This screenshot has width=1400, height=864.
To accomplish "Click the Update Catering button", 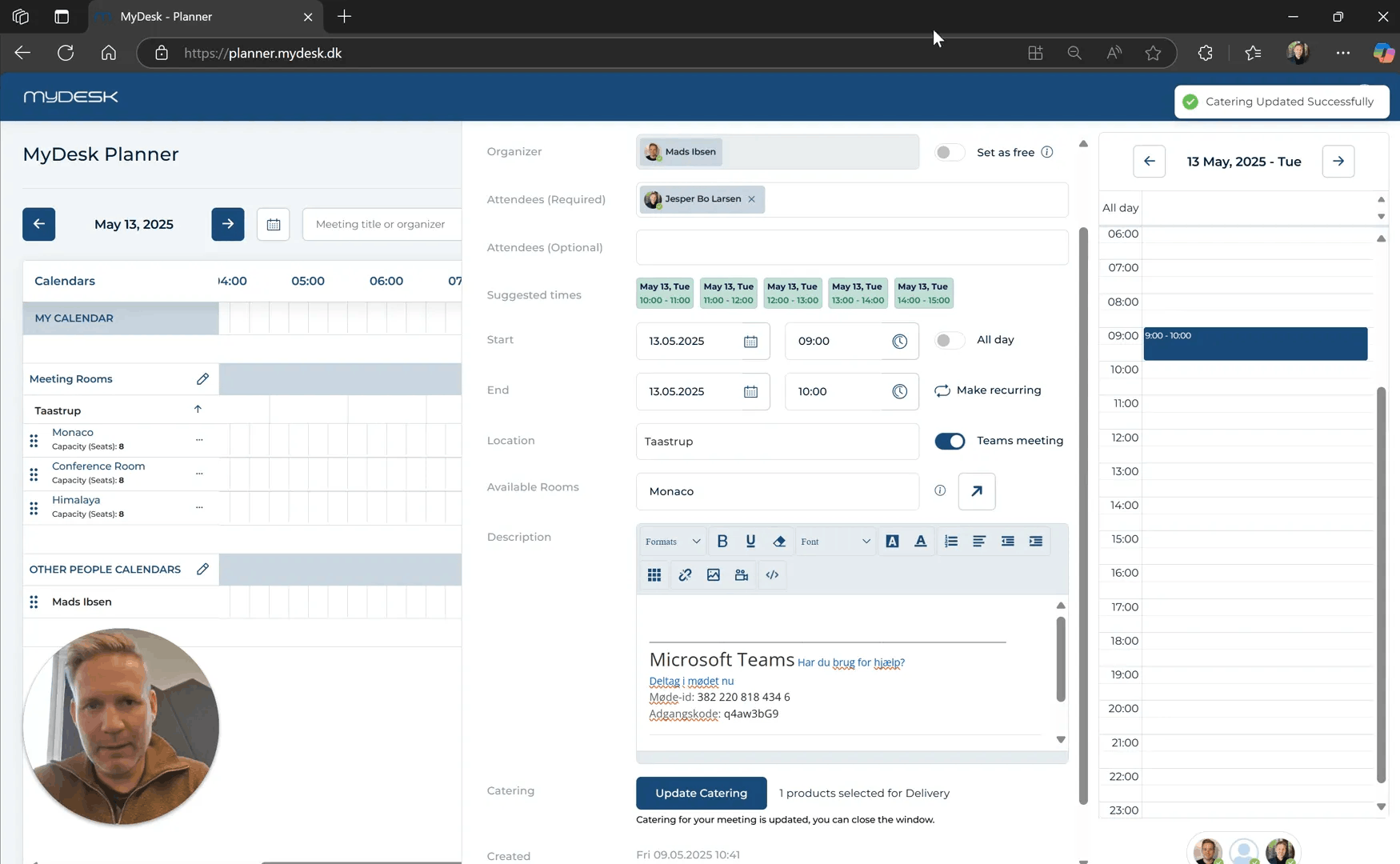I will 701,794.
